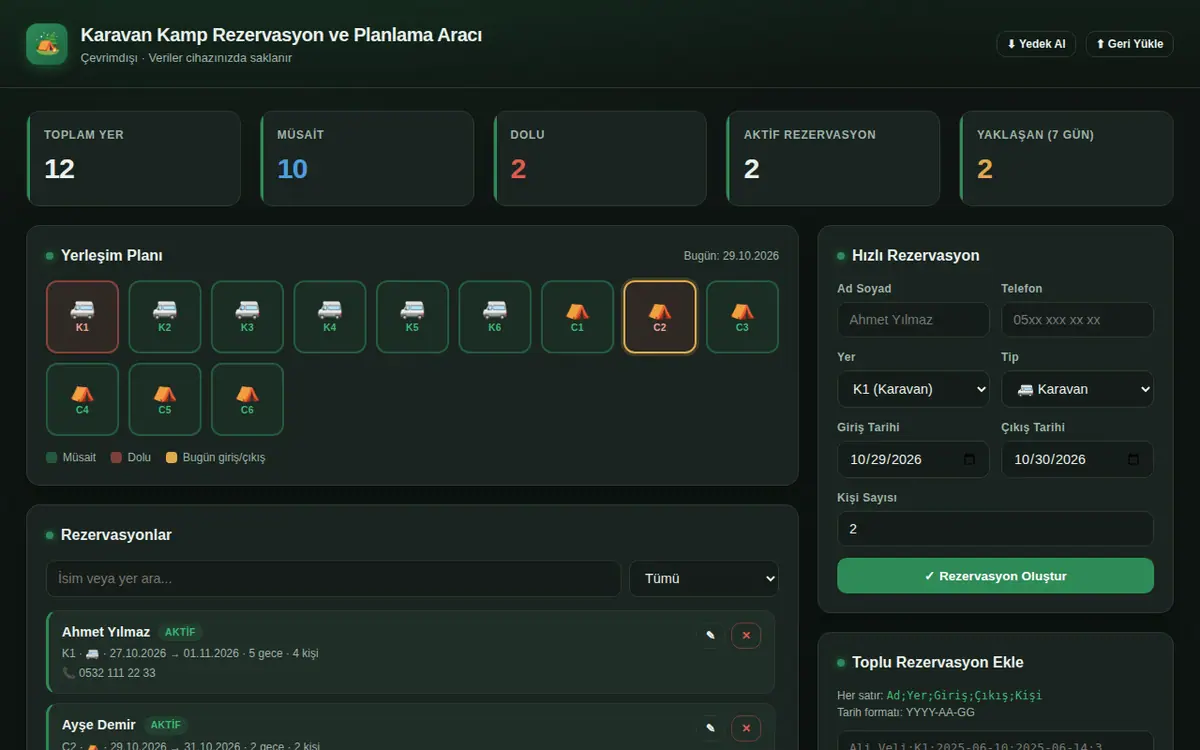Open the Yer spot dropdown

point(913,389)
